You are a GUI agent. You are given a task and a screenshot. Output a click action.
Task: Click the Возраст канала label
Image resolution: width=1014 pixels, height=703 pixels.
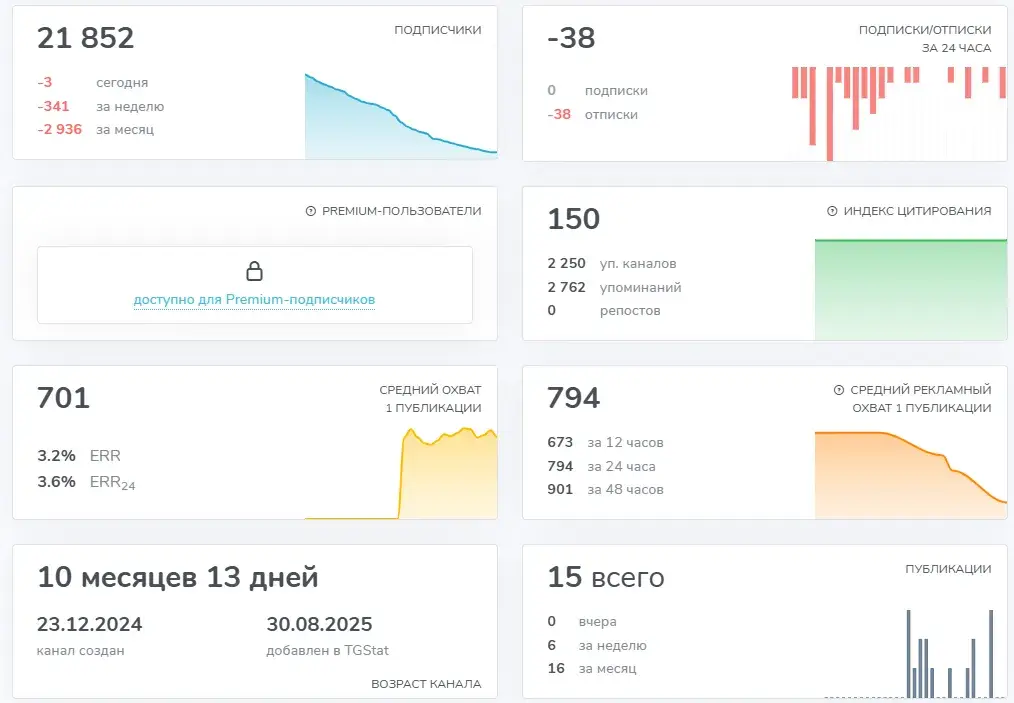(x=426, y=684)
